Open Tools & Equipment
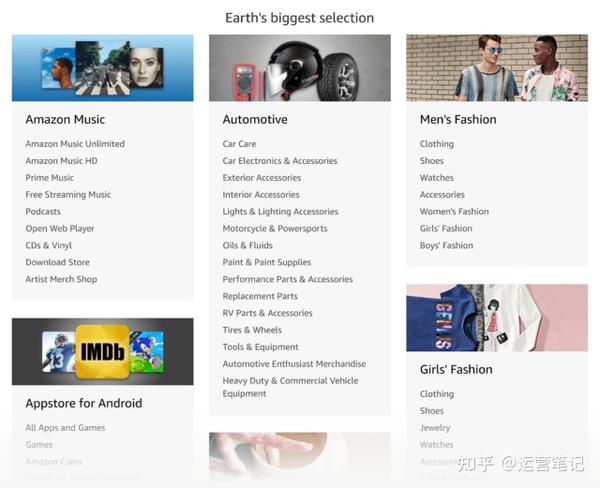This screenshot has height=488, width=600. tap(261, 347)
